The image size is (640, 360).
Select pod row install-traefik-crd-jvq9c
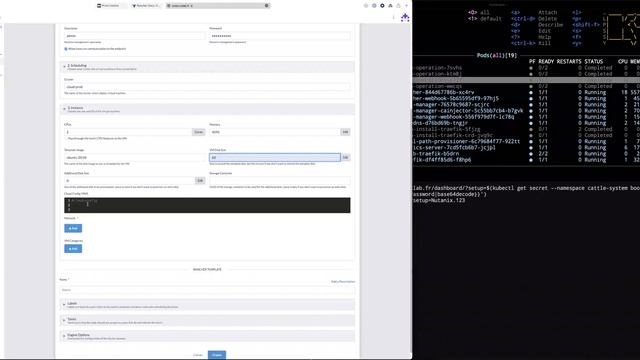coord(526,135)
